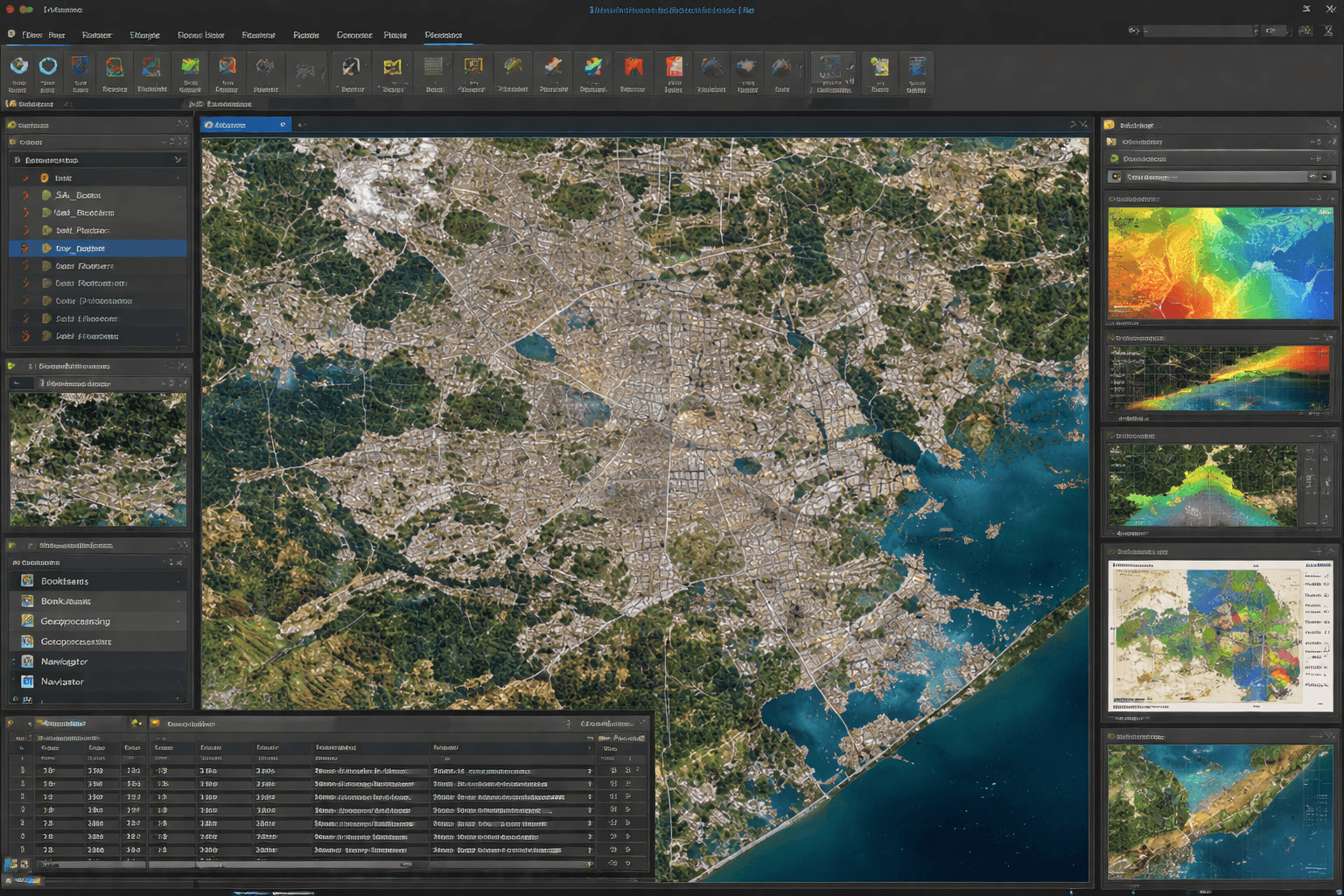Click the first Geoprocessing icon in the lower-left list
This screenshot has height=896, width=1344.
[x=27, y=621]
